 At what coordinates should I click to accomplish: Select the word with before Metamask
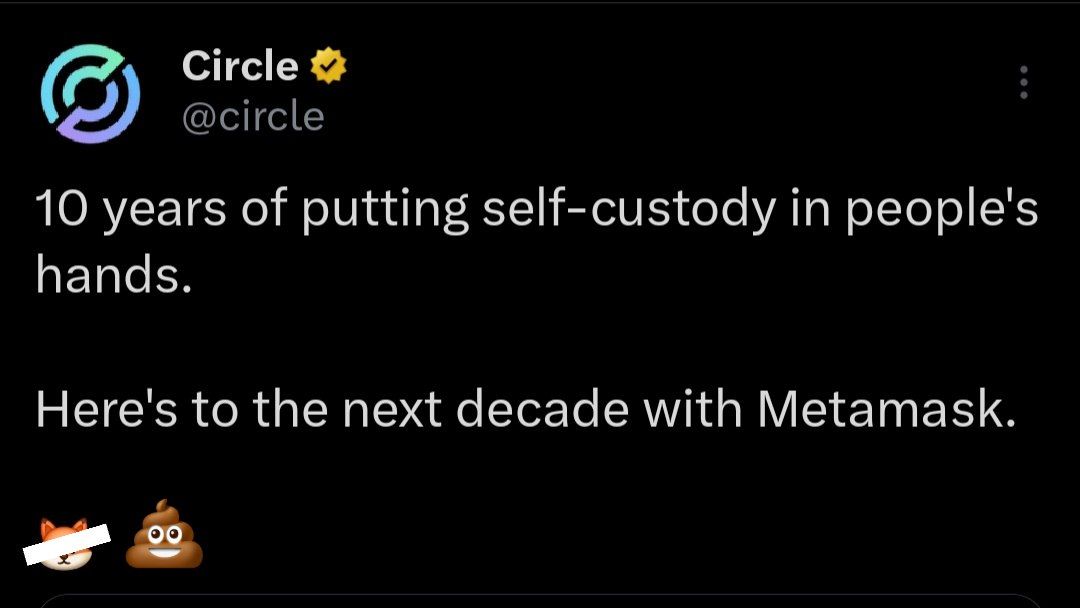coord(692,409)
